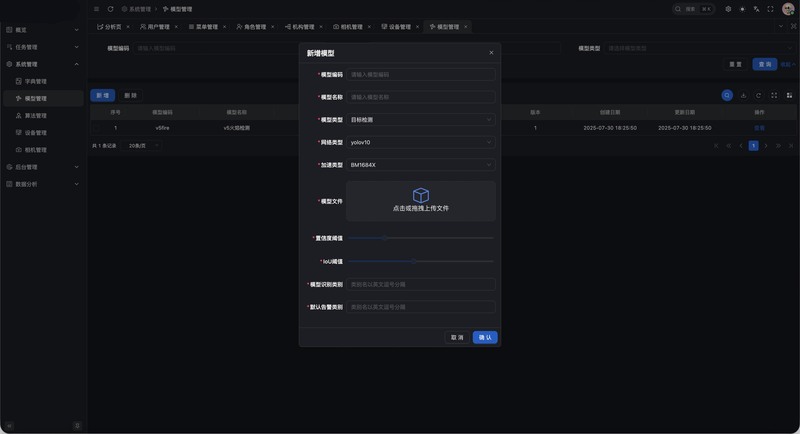The image size is (800, 434).
Task: Select page 1 in pagination
Action: tap(753, 146)
